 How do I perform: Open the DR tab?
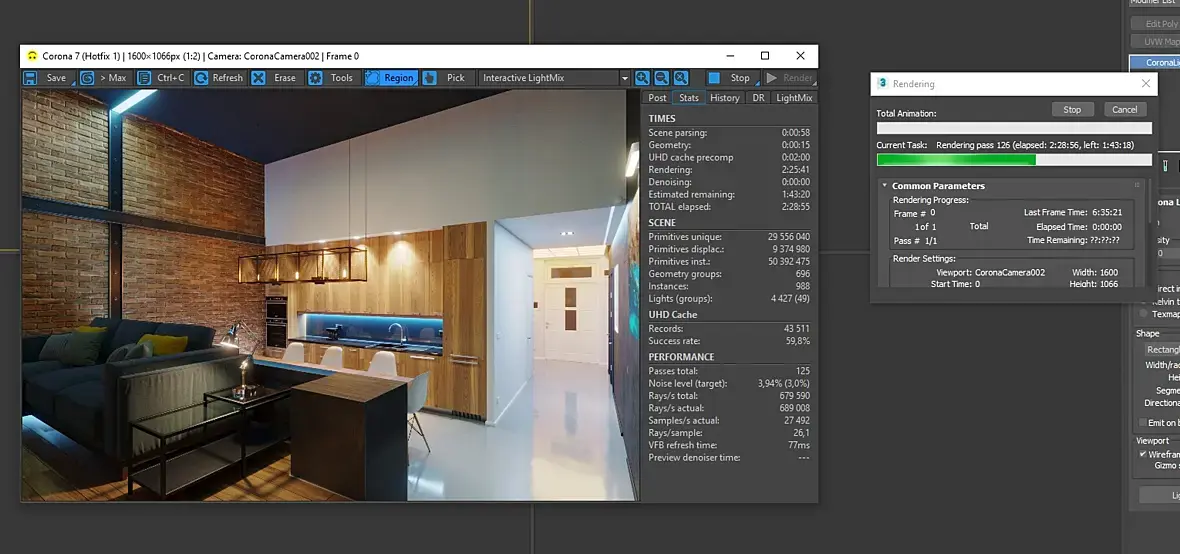(x=759, y=98)
